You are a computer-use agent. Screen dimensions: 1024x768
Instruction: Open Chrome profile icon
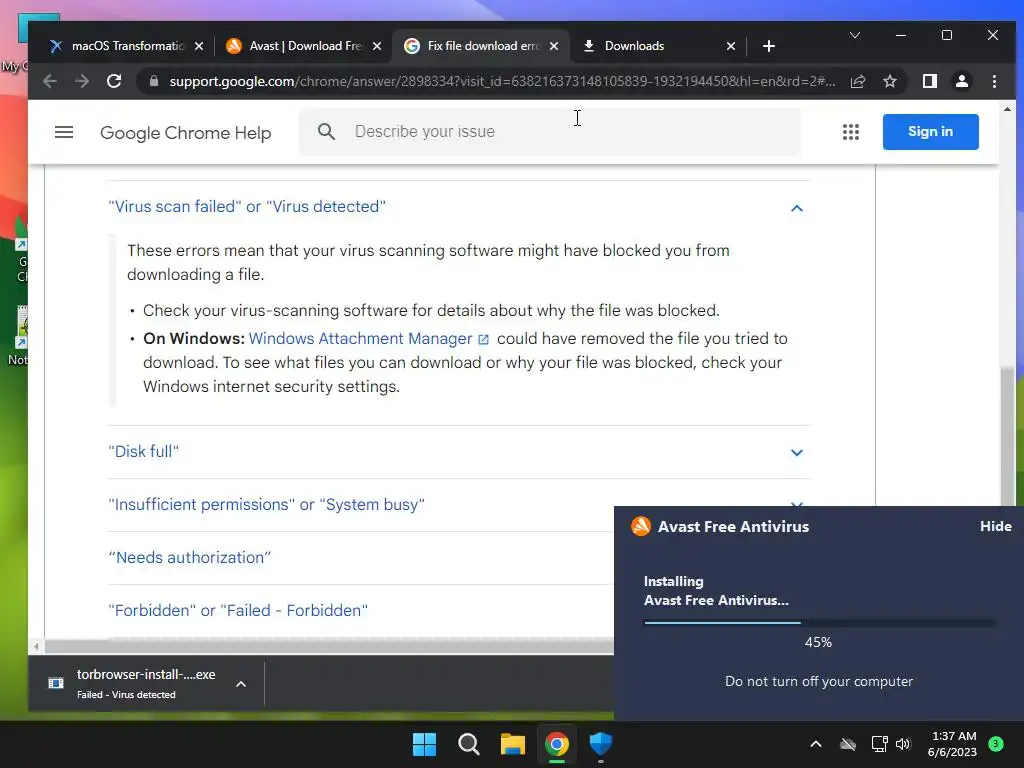pyautogui.click(x=961, y=81)
